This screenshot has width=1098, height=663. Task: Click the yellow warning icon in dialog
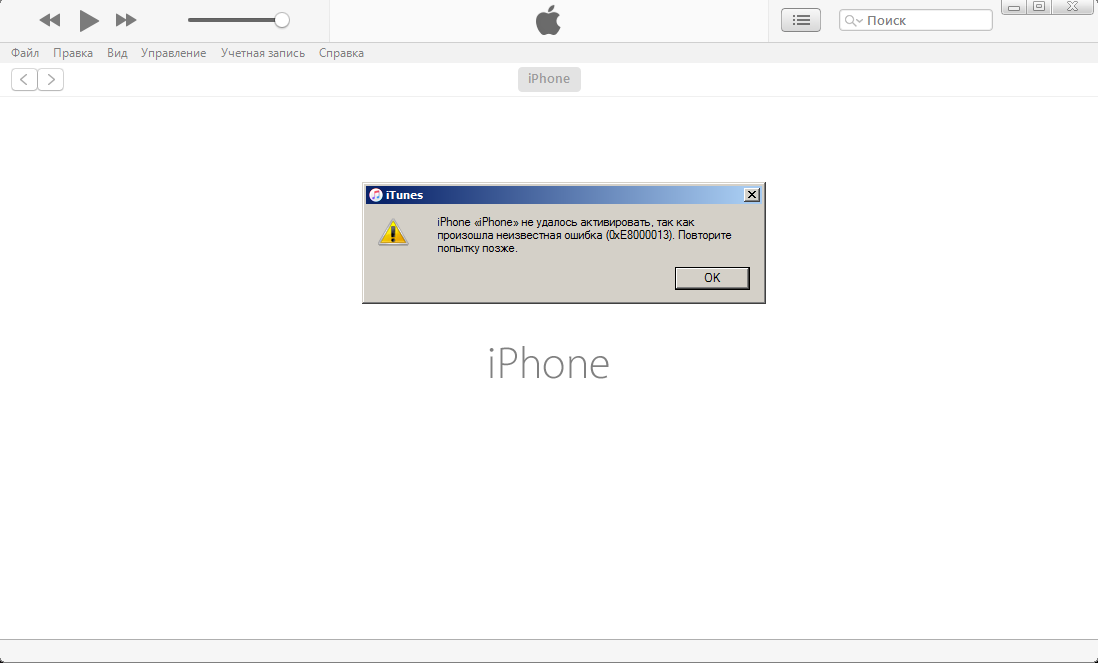click(x=393, y=232)
